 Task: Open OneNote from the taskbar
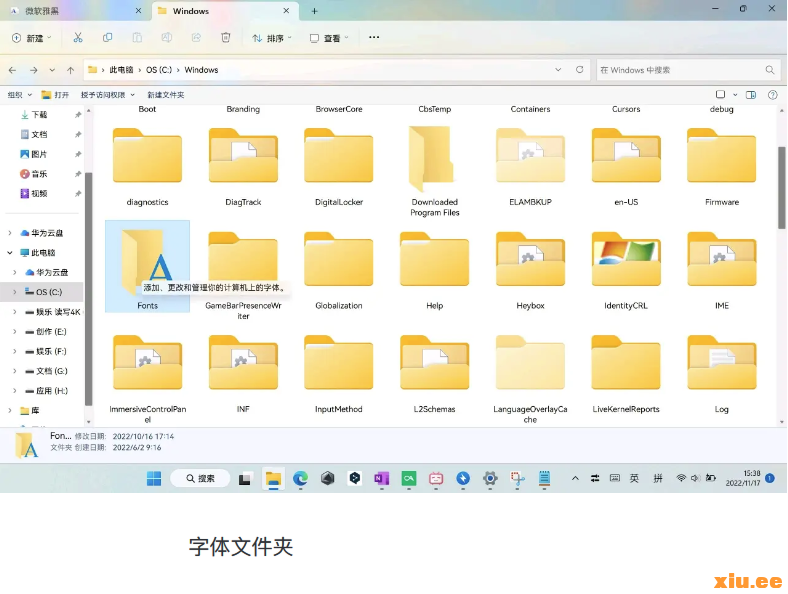click(x=381, y=479)
